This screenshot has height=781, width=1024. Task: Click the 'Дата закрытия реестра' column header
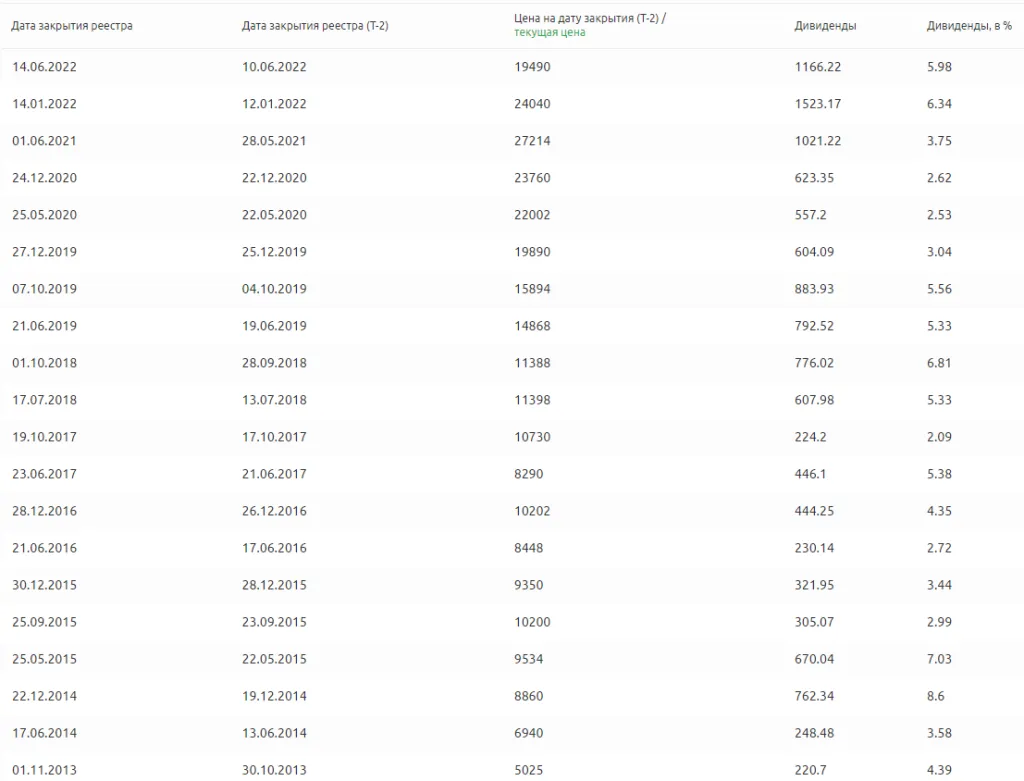pyautogui.click(x=72, y=25)
